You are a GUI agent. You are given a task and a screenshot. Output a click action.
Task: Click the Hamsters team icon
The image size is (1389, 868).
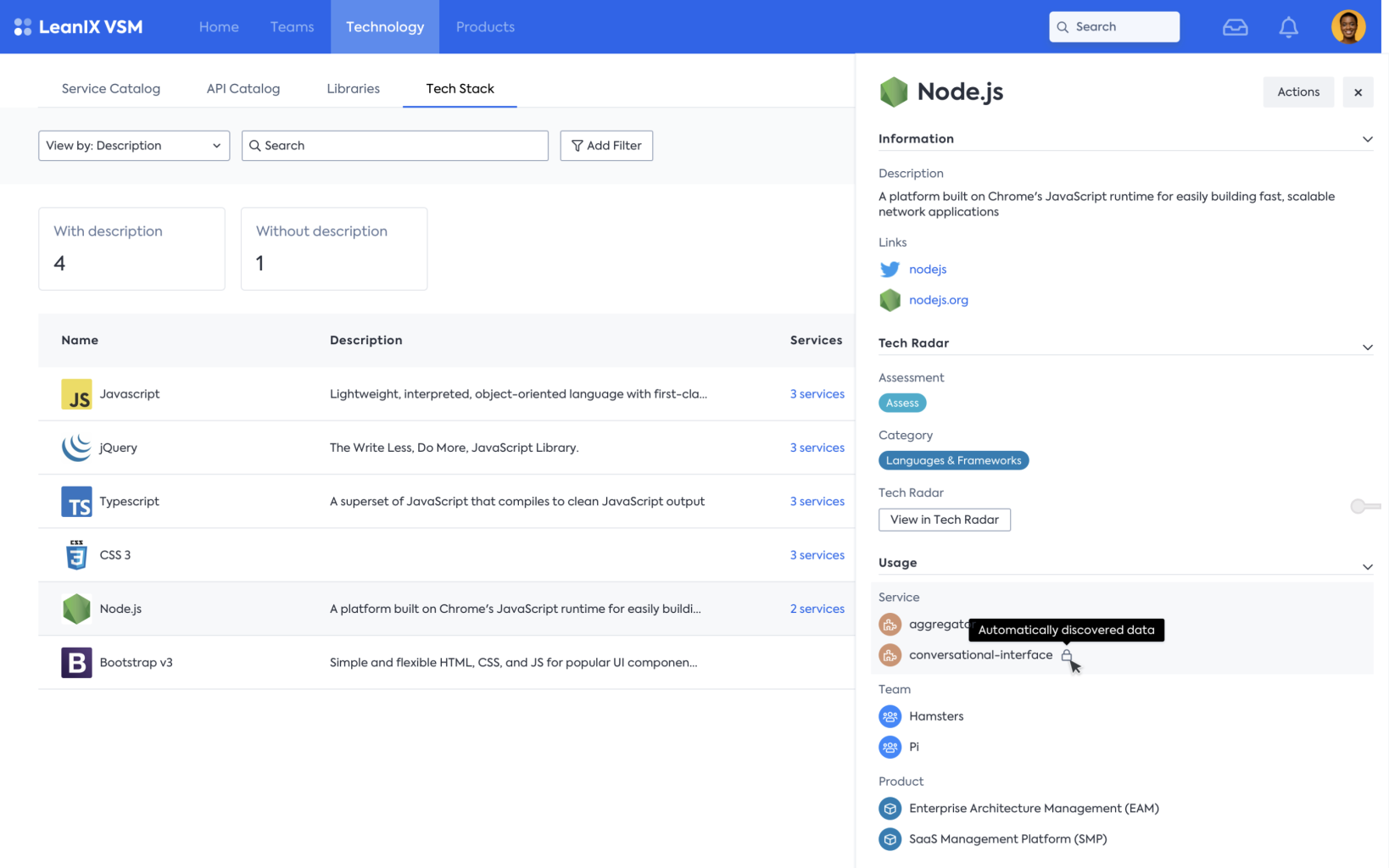(x=890, y=717)
